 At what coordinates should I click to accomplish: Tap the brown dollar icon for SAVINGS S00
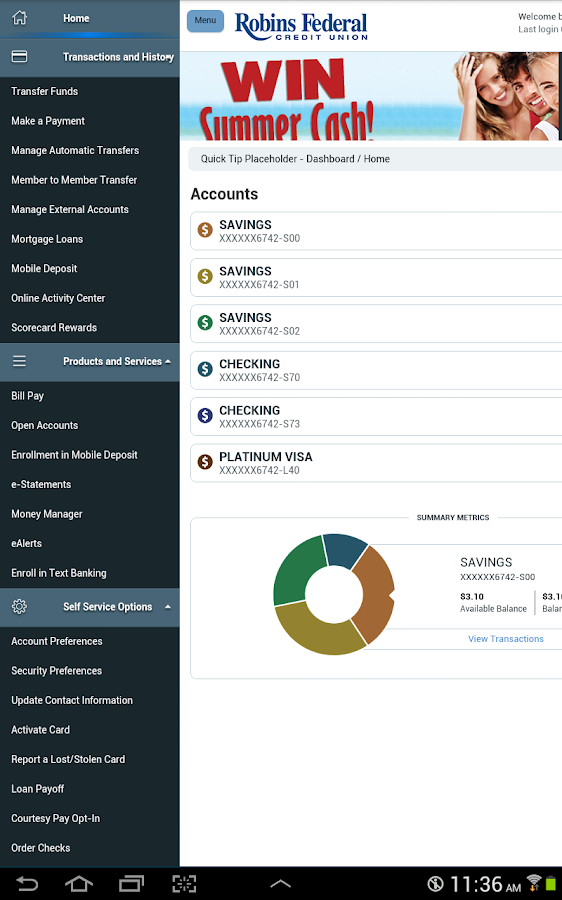(x=205, y=230)
